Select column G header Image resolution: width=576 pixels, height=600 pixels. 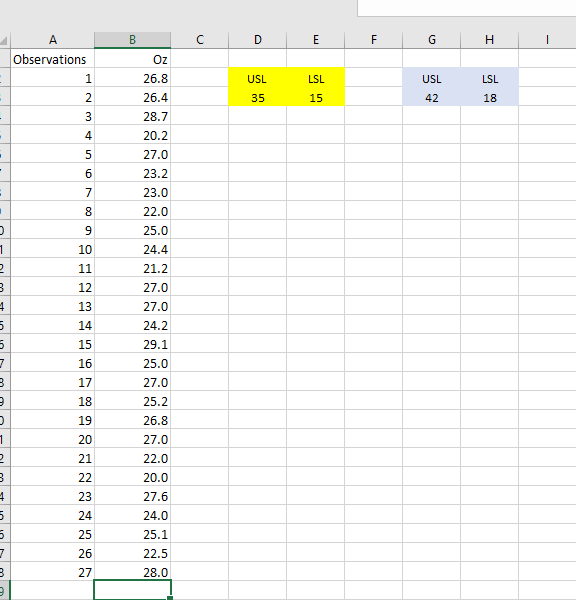click(x=432, y=40)
